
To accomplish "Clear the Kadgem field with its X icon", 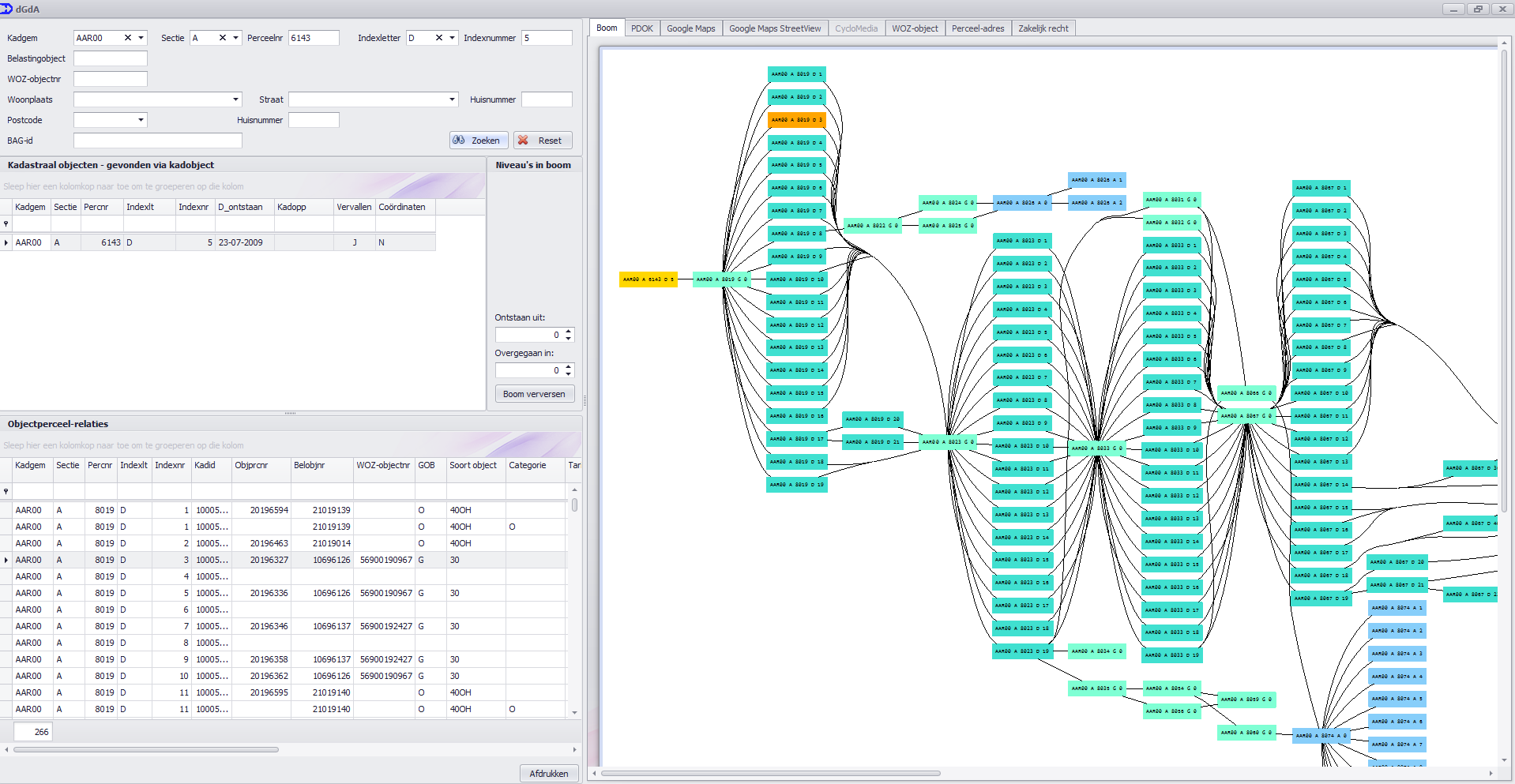I will click(127, 38).
